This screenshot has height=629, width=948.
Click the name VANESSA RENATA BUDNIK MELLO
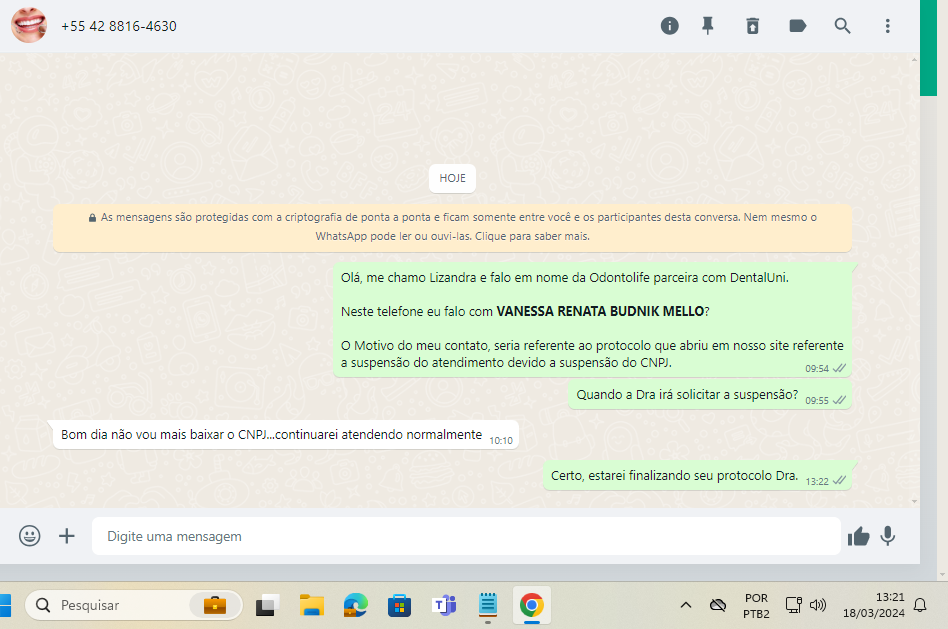(x=600, y=311)
